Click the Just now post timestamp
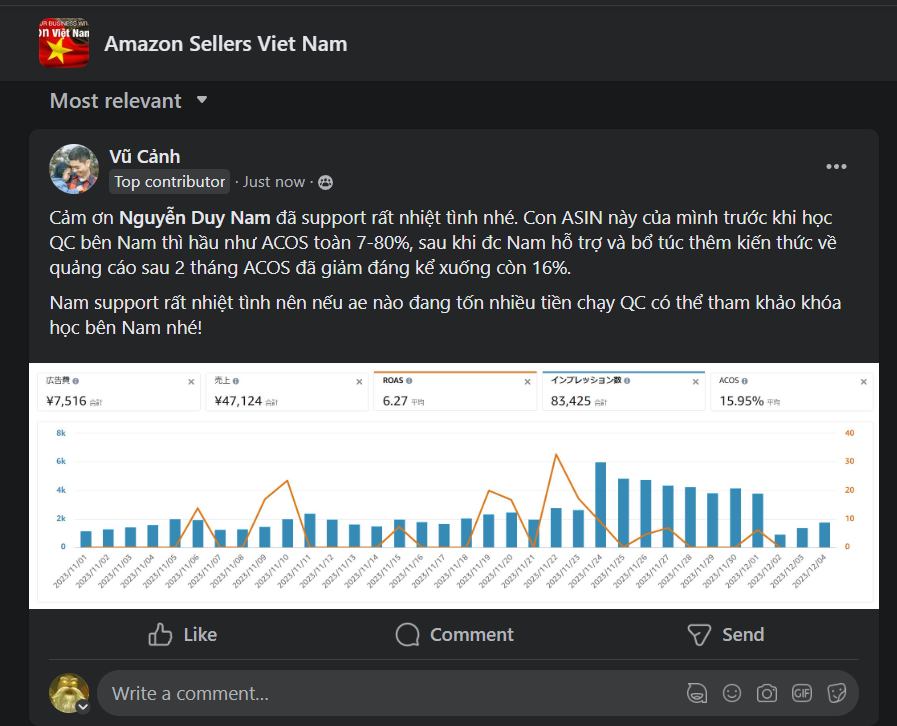 [273, 182]
